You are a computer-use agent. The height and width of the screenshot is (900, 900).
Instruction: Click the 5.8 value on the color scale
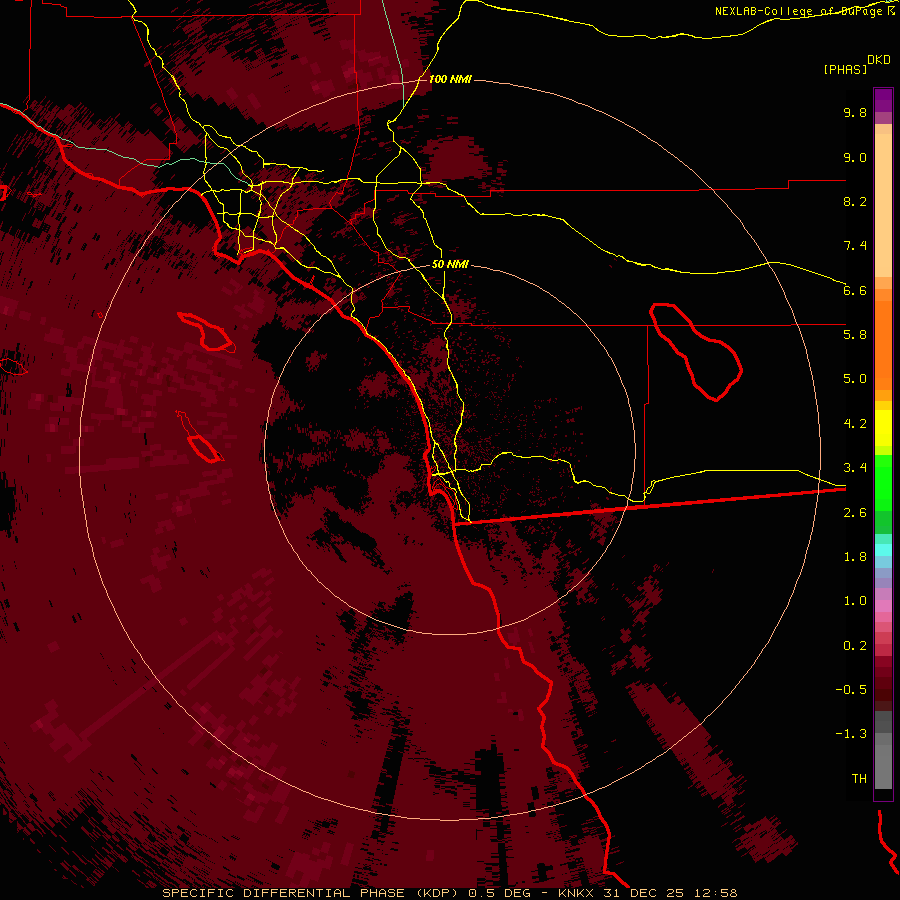[x=855, y=335]
